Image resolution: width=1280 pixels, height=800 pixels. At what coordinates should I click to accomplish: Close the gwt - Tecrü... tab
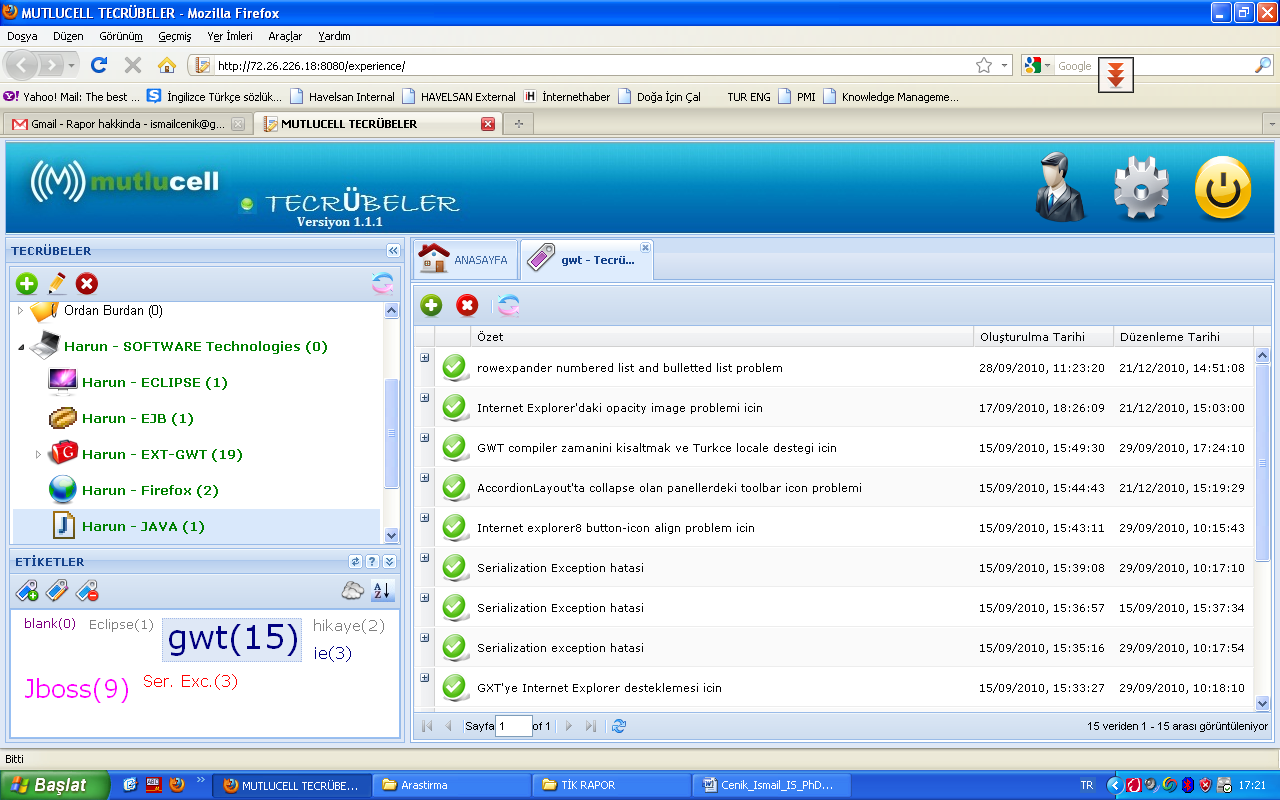click(645, 247)
